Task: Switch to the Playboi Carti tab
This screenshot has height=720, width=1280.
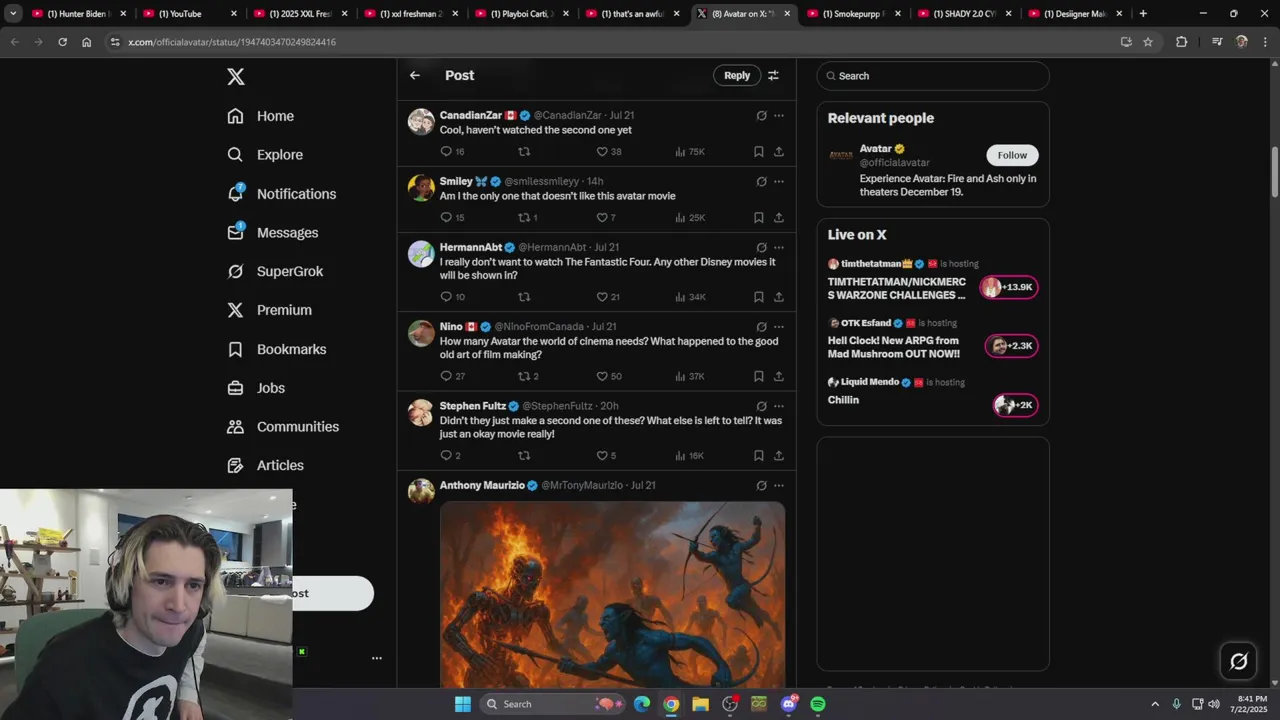Action: (522, 14)
